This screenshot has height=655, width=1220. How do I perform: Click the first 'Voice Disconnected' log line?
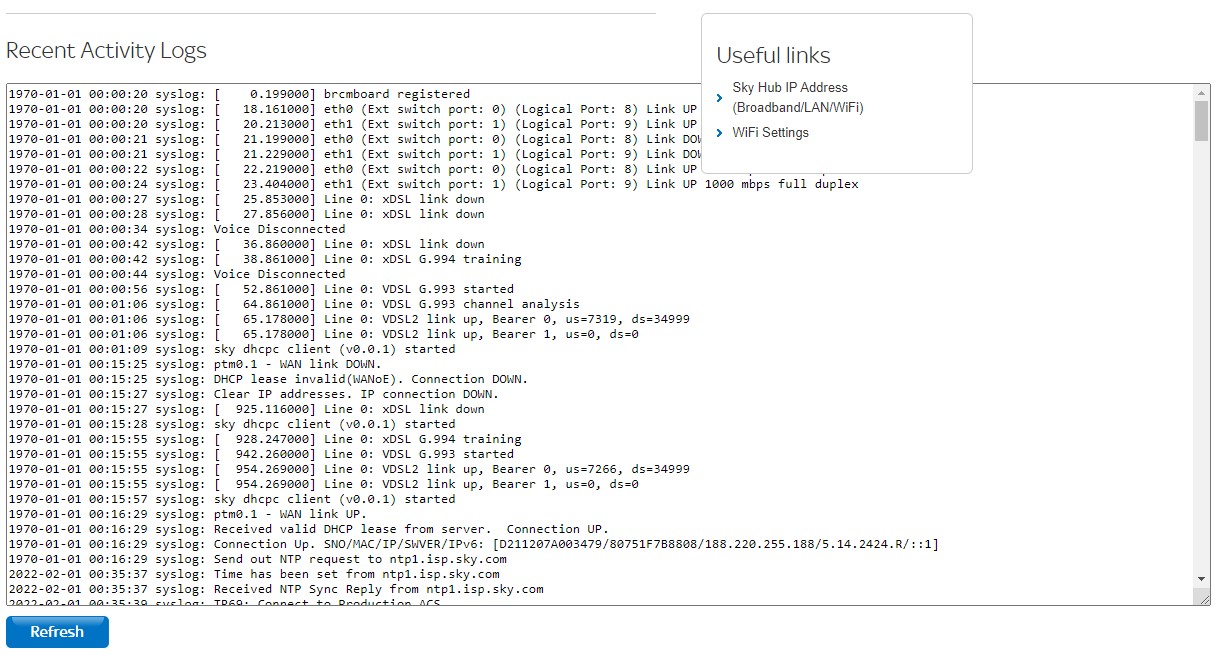coord(177,229)
